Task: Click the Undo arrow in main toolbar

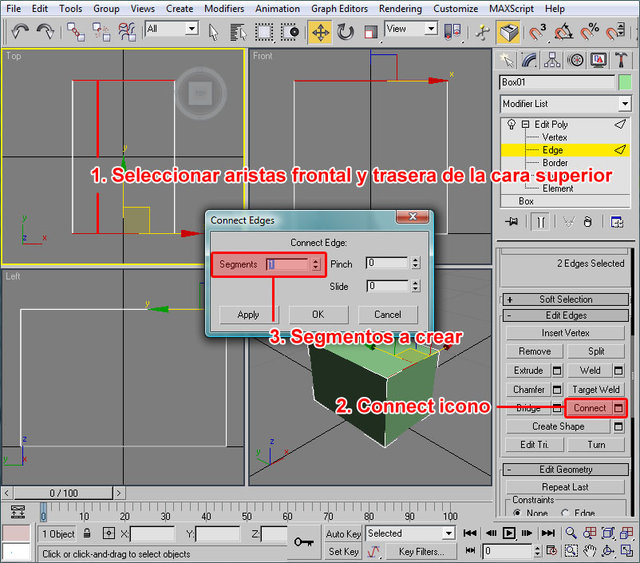Action: [20, 31]
